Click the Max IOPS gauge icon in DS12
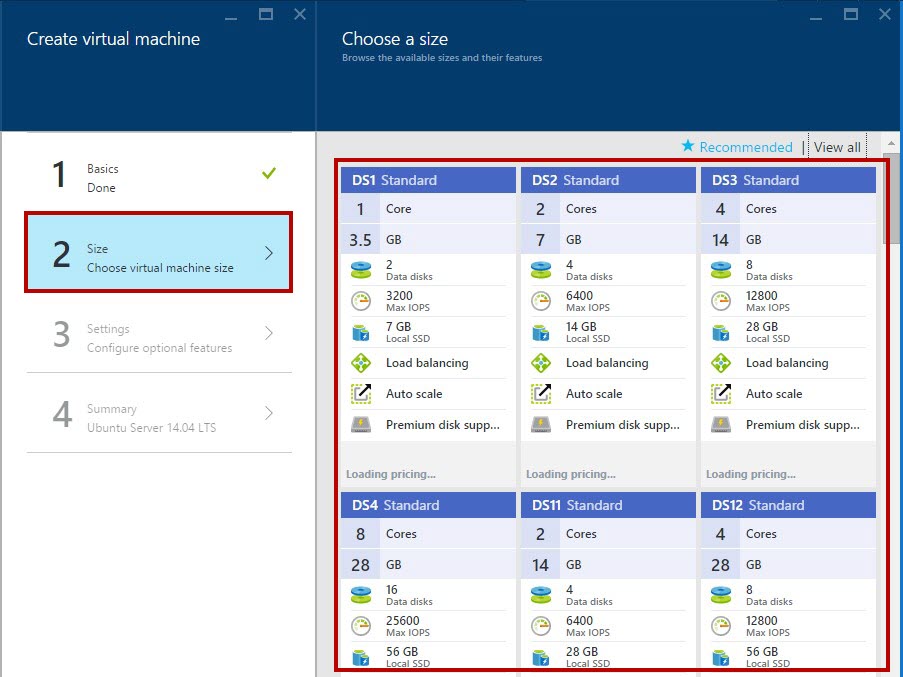The height and width of the screenshot is (677, 903). point(721,626)
